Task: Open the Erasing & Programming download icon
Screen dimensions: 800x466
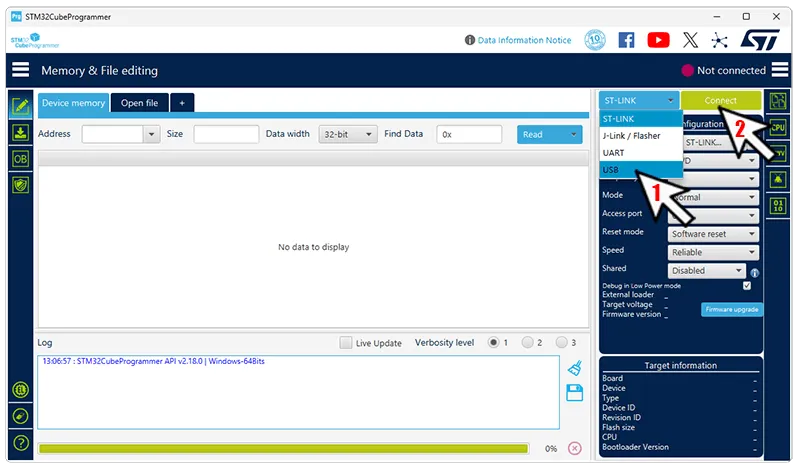Action: click(x=20, y=132)
